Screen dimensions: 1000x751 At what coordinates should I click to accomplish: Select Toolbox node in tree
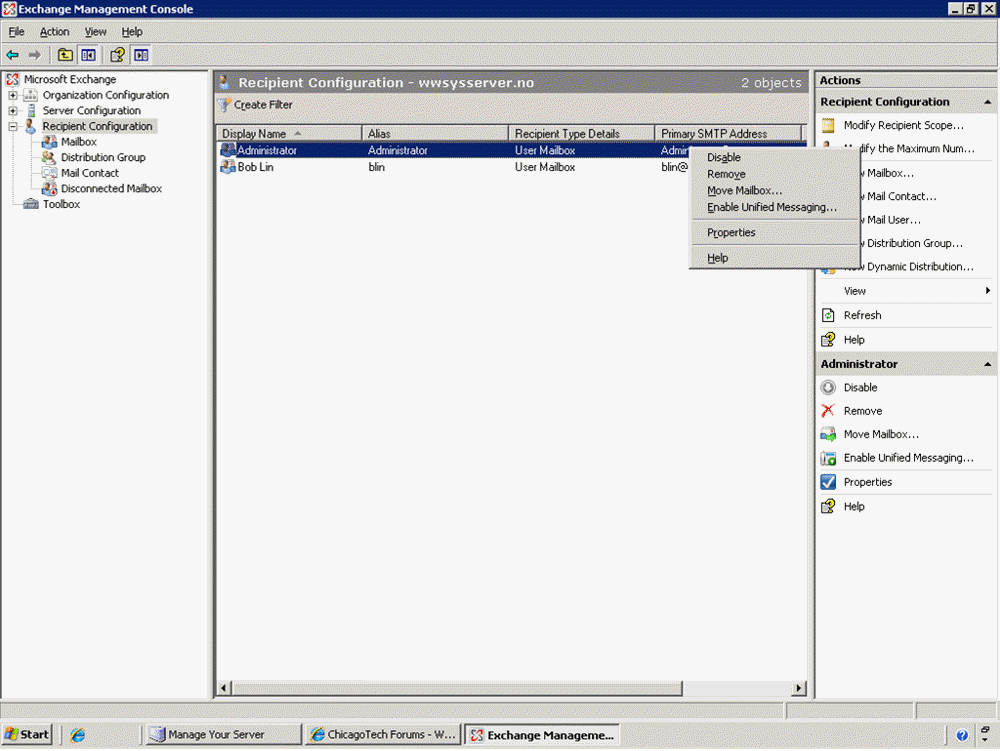(x=61, y=204)
